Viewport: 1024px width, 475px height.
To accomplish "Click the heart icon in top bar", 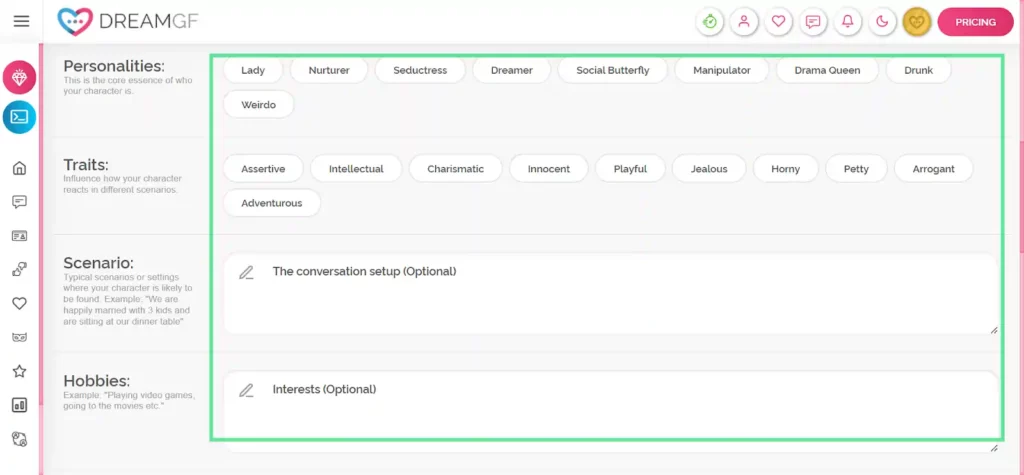I will [778, 21].
